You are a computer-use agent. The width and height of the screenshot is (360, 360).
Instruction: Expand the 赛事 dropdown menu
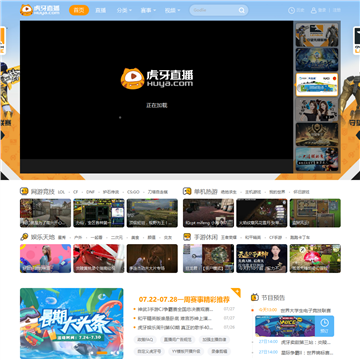(x=148, y=10)
